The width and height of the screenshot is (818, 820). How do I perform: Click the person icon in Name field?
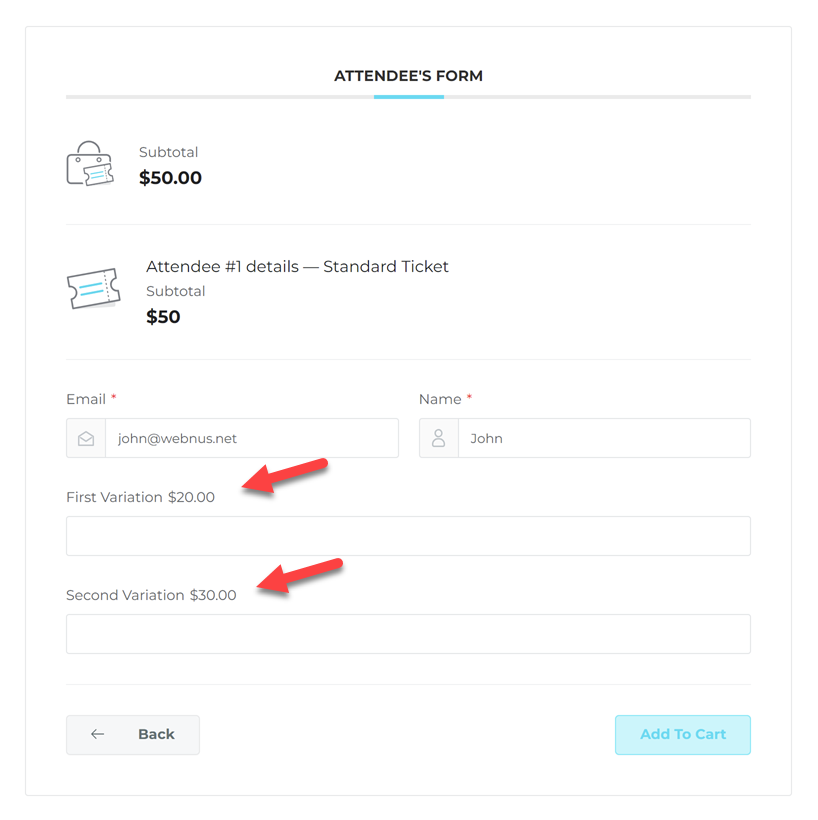click(438, 438)
